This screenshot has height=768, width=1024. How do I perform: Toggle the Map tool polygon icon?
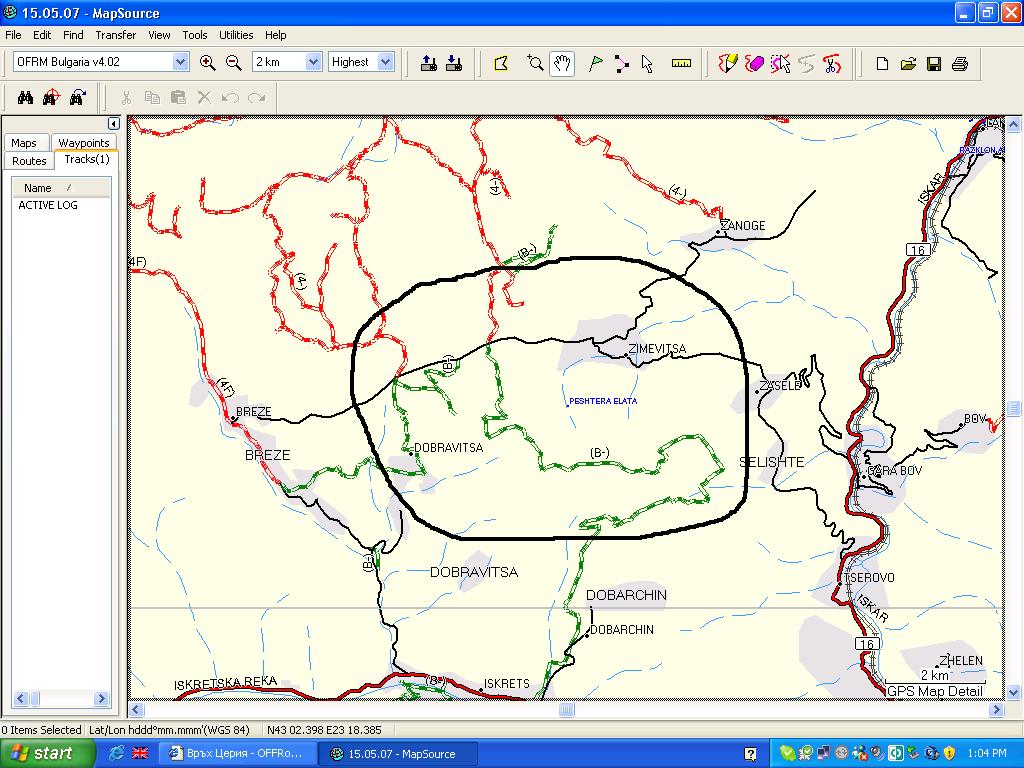click(x=502, y=63)
